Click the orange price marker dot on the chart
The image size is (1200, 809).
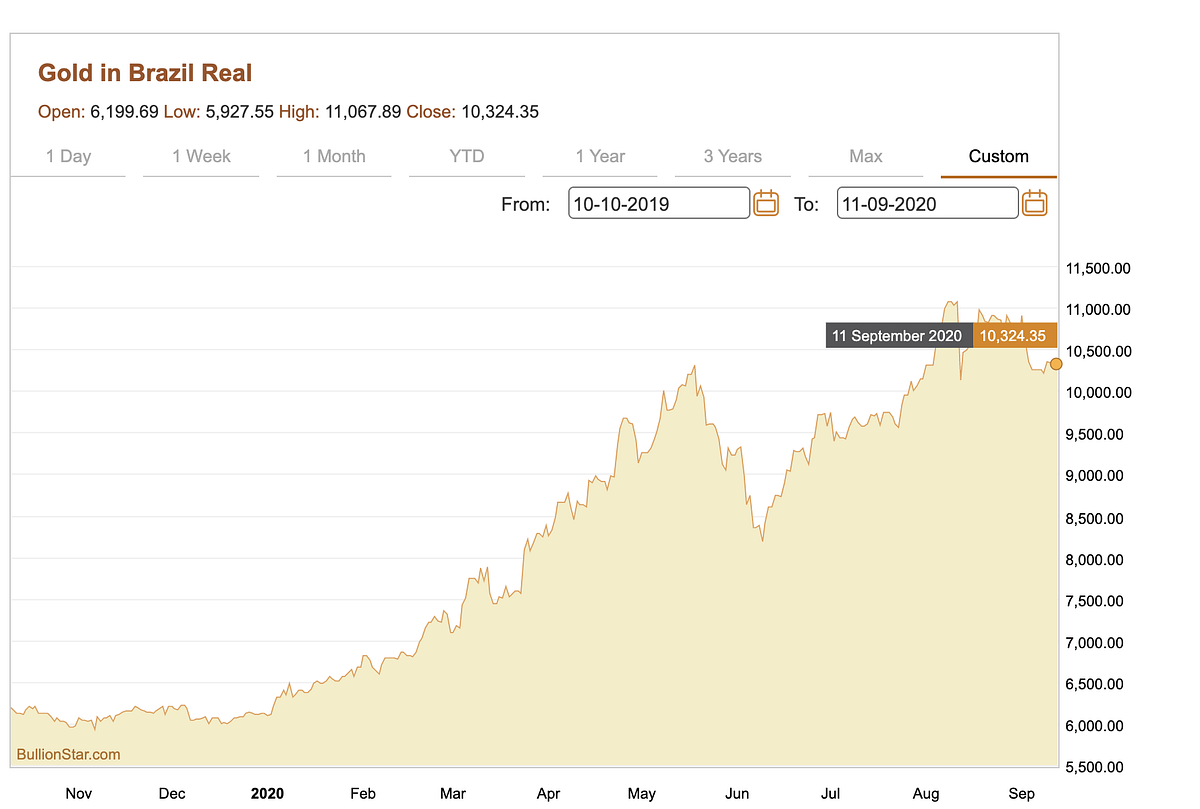pyautogui.click(x=1055, y=365)
